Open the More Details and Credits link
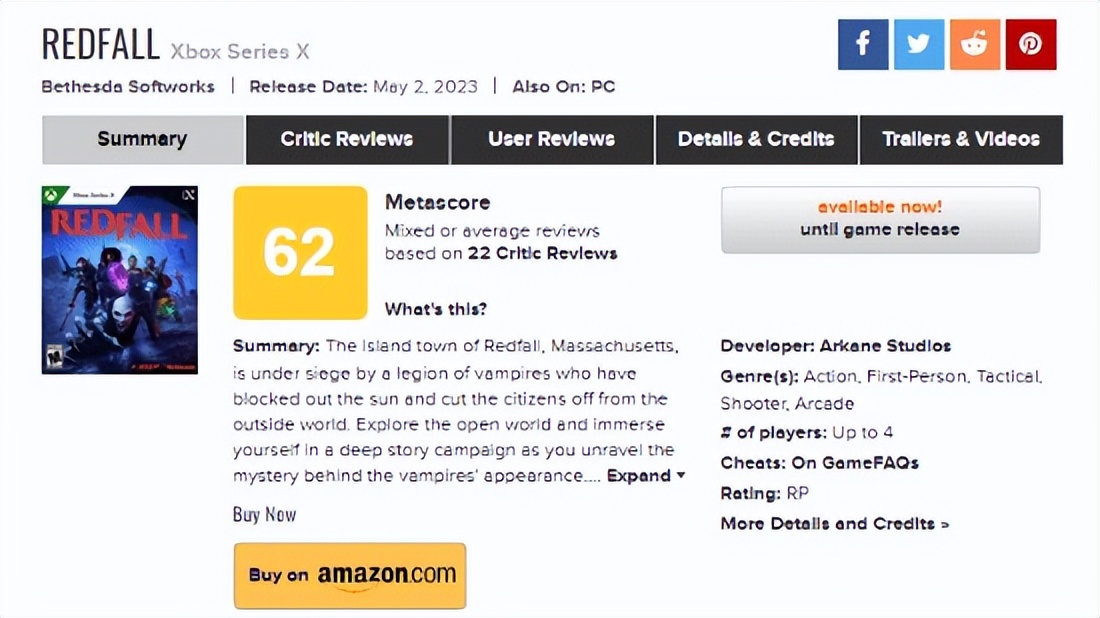 point(834,524)
